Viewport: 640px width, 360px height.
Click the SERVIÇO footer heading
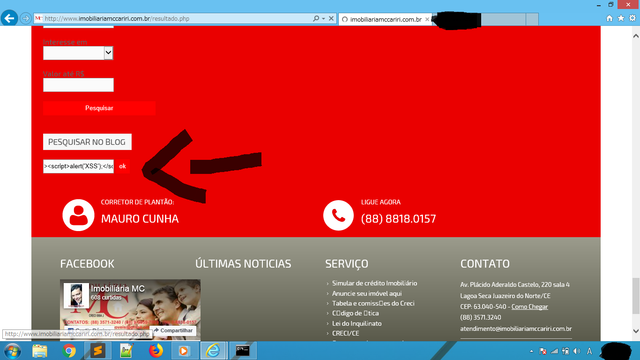point(347,264)
